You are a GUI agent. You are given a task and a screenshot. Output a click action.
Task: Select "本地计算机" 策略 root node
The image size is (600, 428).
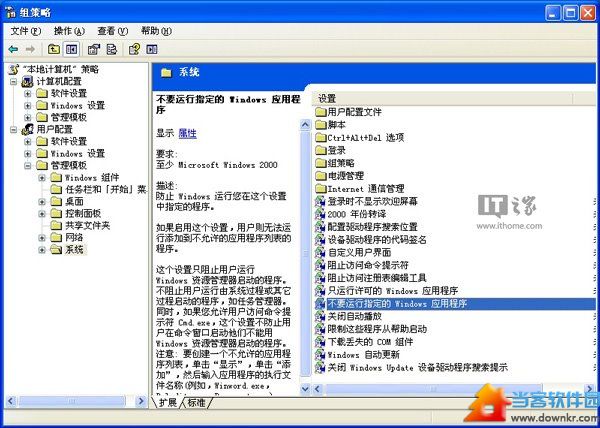coord(60,69)
